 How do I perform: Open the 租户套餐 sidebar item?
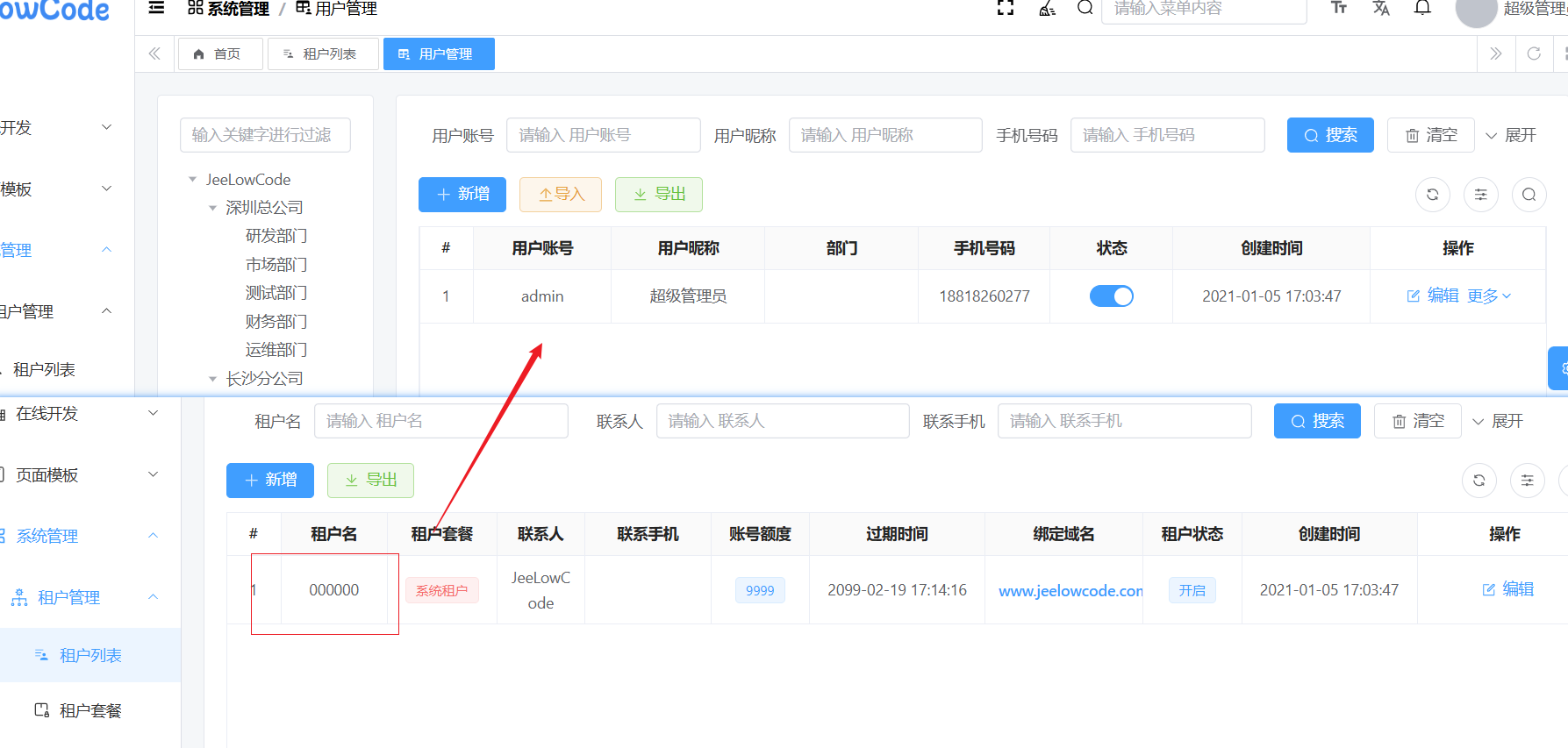pos(90,710)
